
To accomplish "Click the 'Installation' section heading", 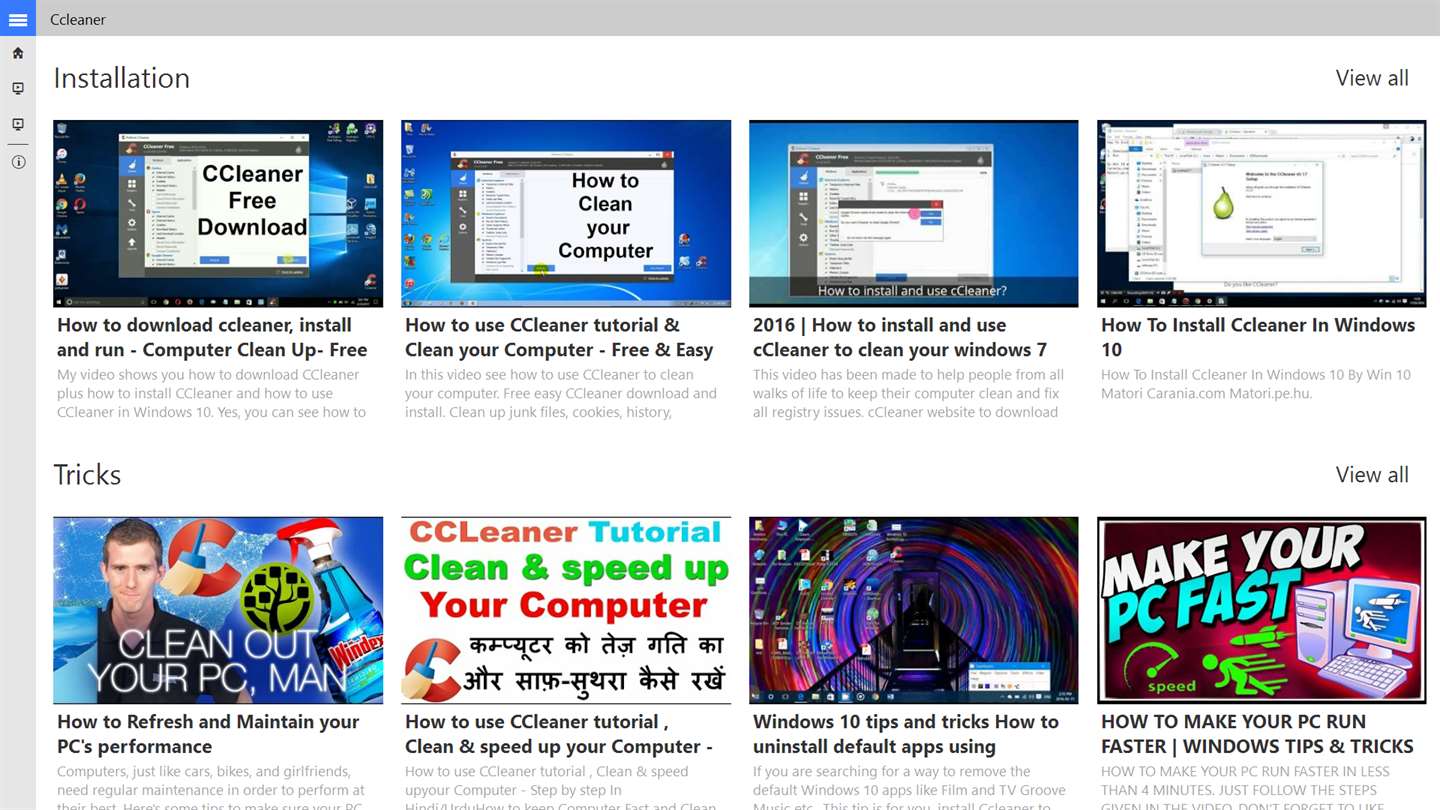I will tap(122, 78).
